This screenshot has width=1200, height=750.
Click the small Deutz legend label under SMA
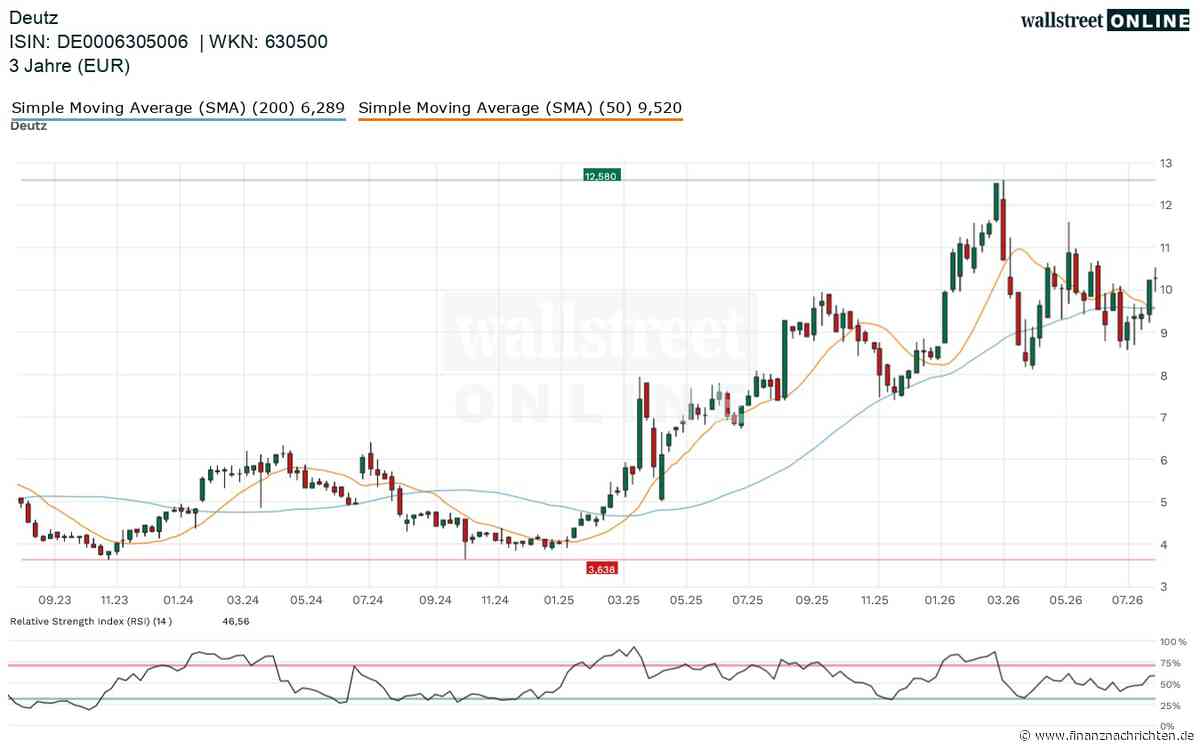click(28, 126)
